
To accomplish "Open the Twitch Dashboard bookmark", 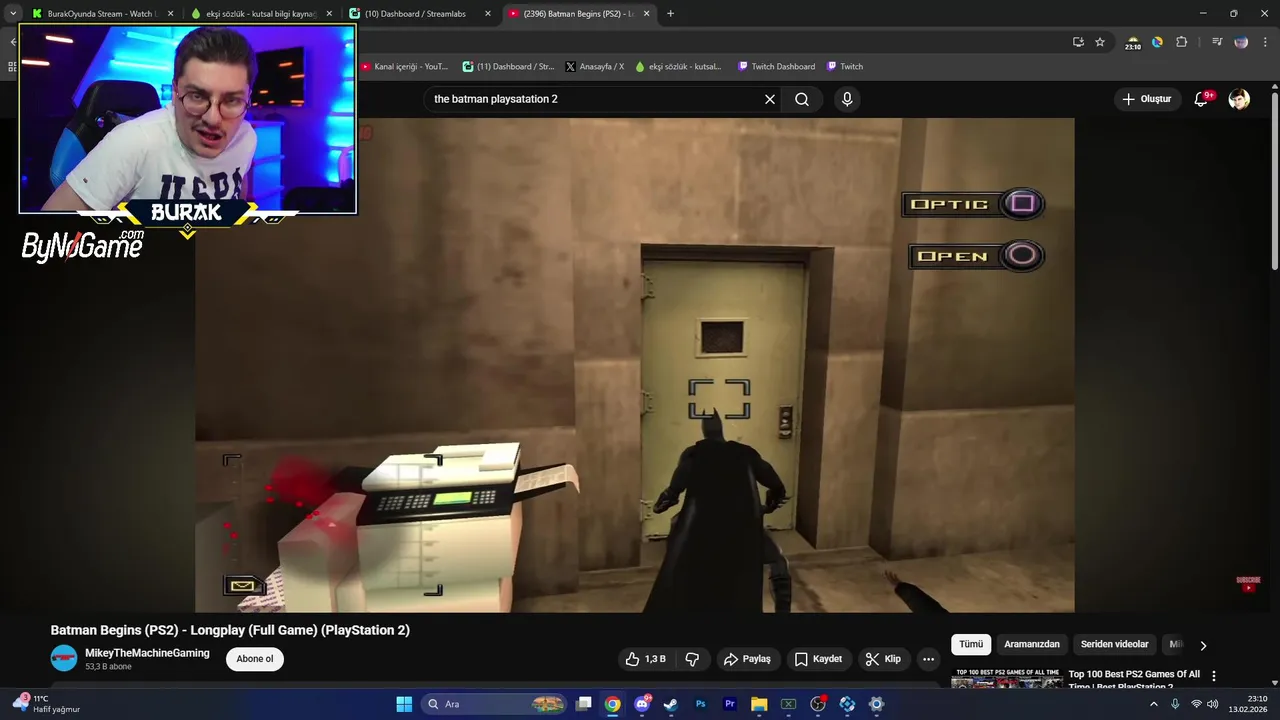I will (776, 67).
